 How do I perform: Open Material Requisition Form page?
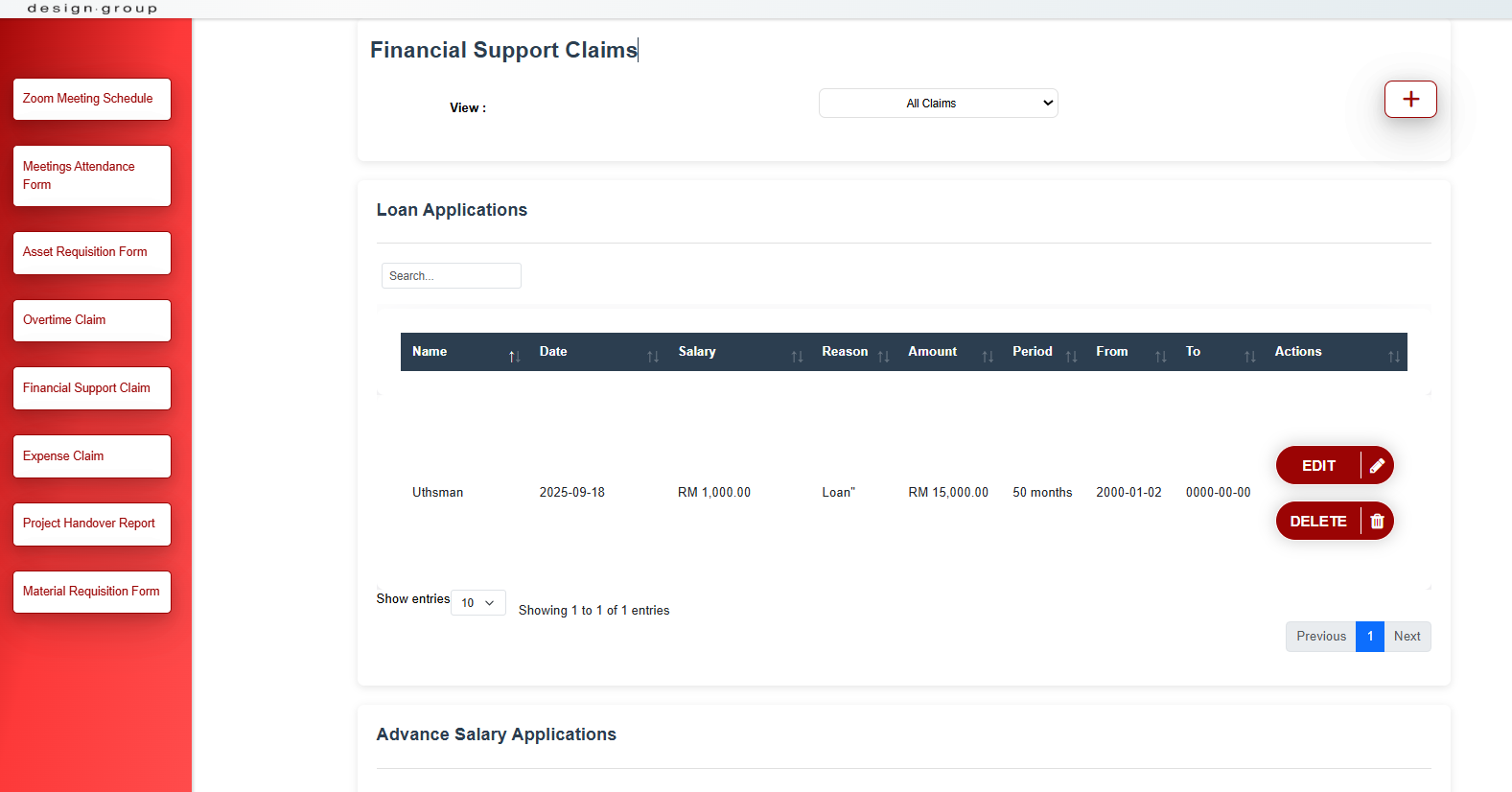(92, 592)
